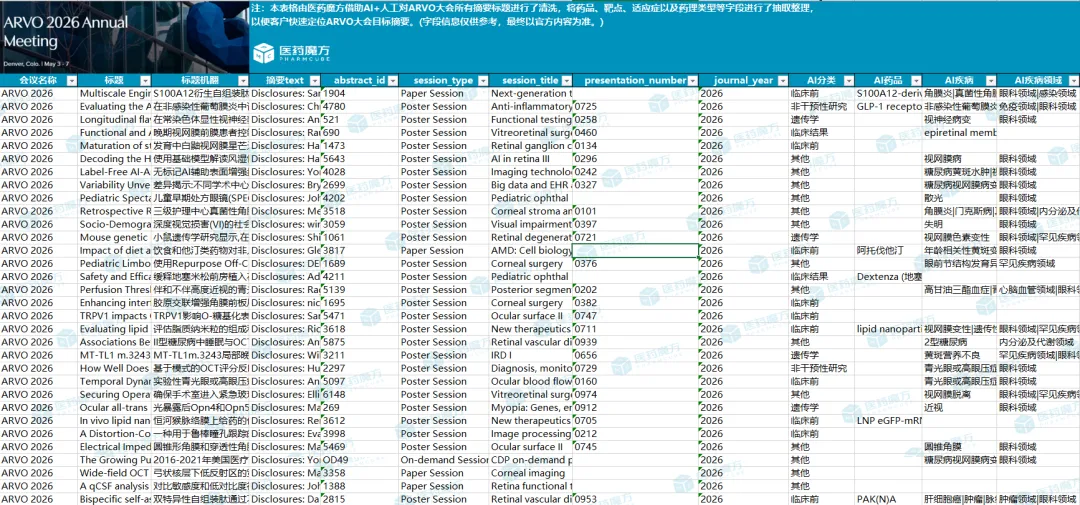Select the AI药品 cell 阿托伐他汀

coord(889,251)
